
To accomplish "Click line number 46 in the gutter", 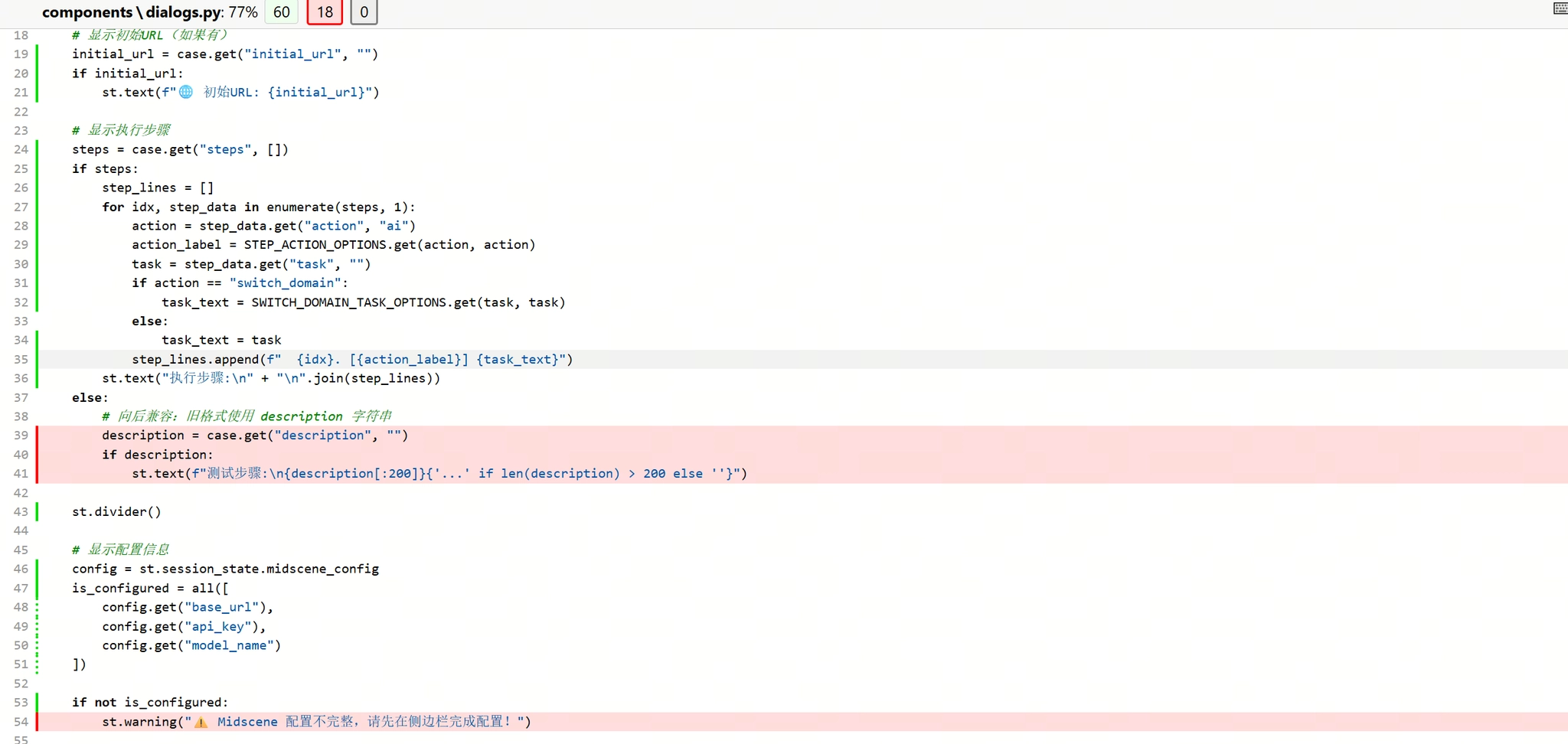I will click(21, 569).
